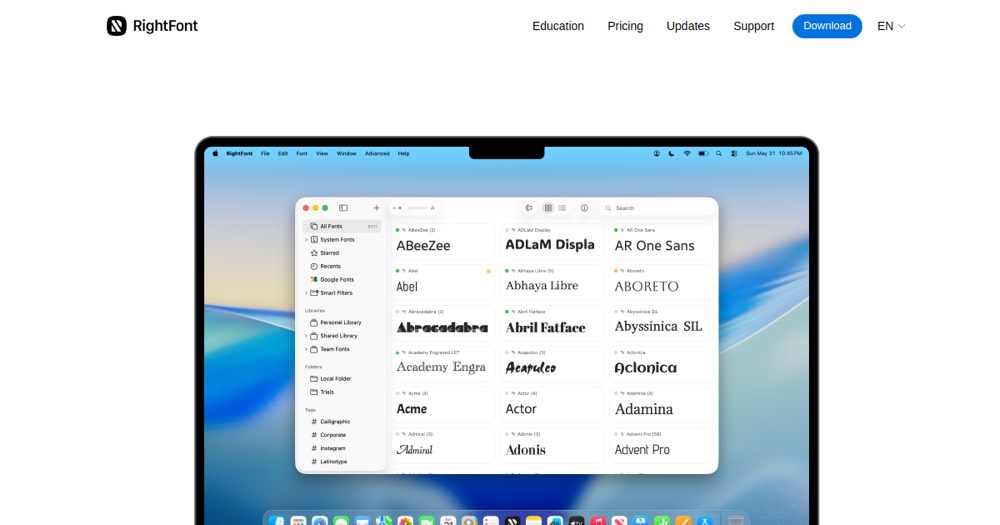Screen dimensions: 1000x525
Task: Click the RightFont brand name link
Action: (x=165, y=26)
